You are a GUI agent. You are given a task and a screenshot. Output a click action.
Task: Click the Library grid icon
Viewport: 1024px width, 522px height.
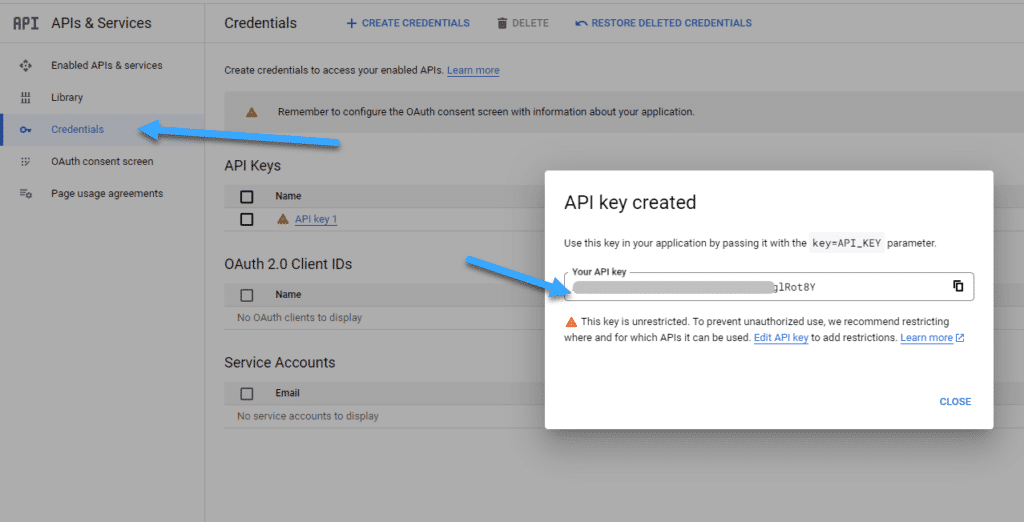[25, 97]
